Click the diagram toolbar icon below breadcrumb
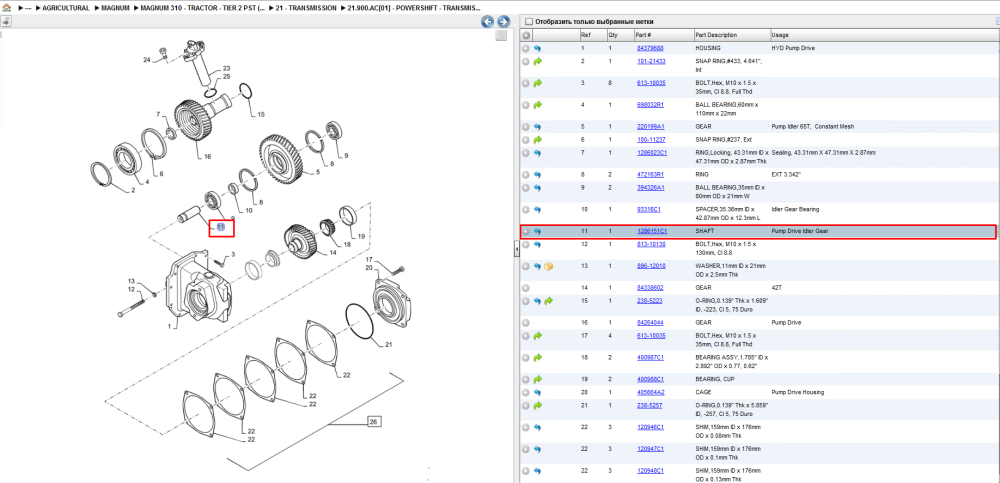This screenshot has height=483, width=1000. coord(6,21)
